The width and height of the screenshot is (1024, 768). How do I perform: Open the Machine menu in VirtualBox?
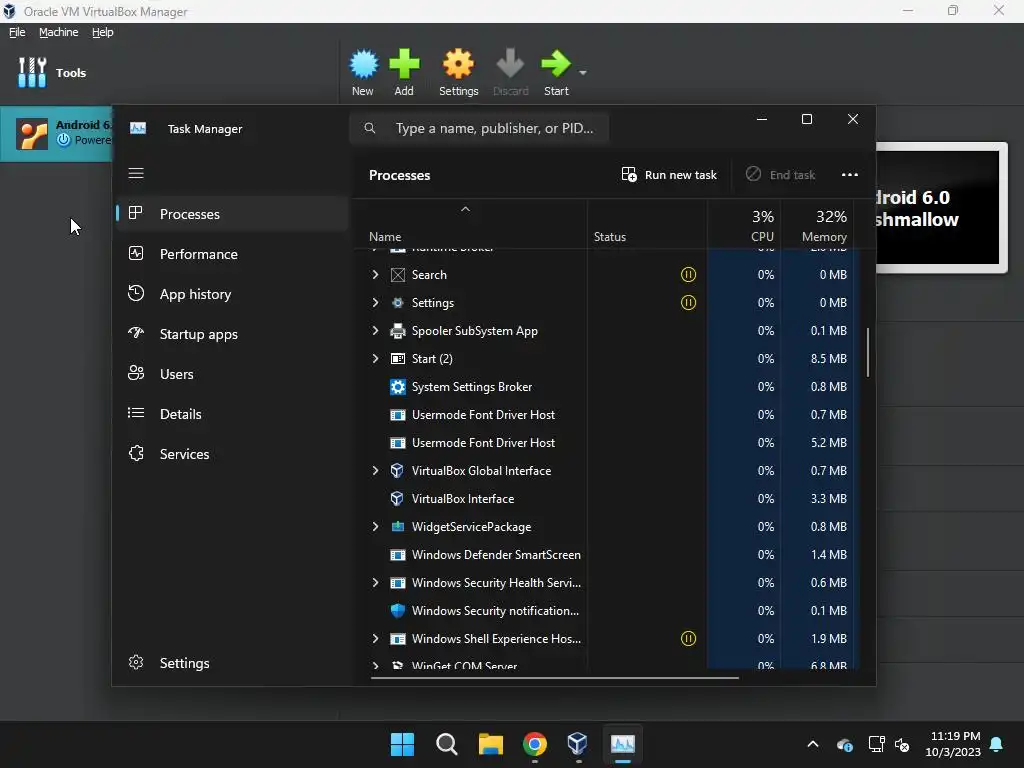click(58, 32)
